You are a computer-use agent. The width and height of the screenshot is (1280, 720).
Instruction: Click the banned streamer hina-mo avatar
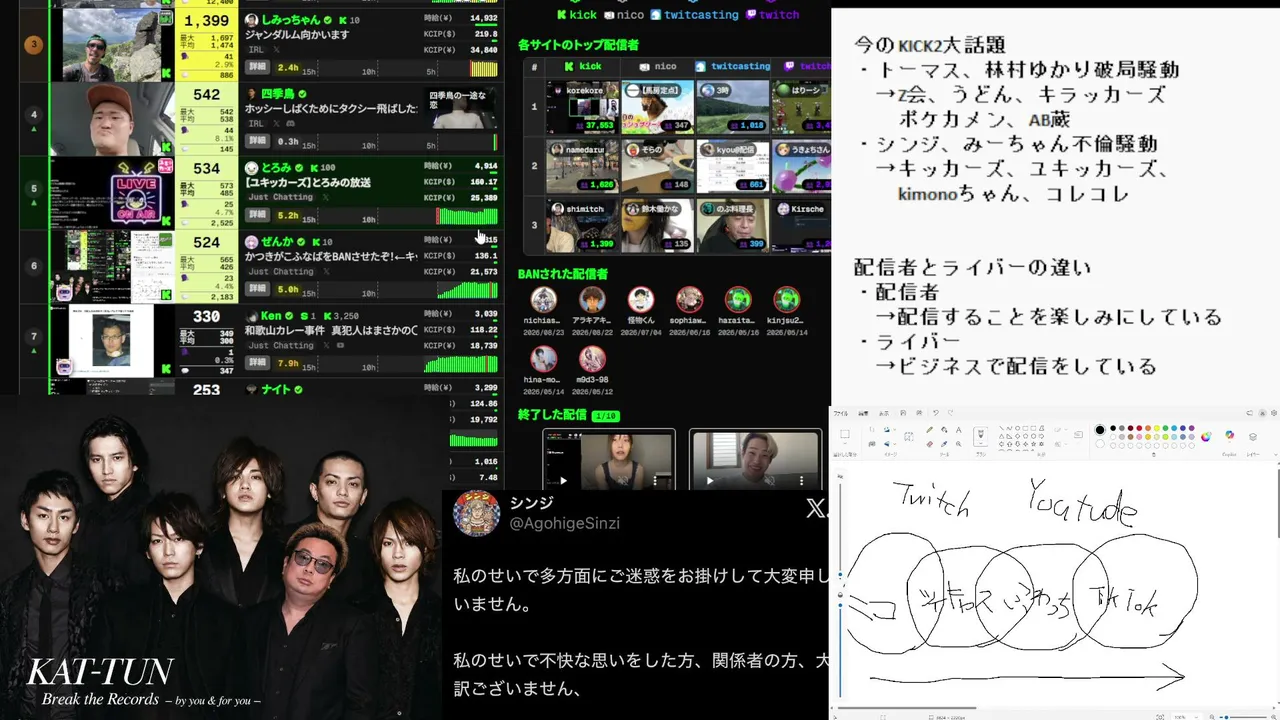(543, 358)
